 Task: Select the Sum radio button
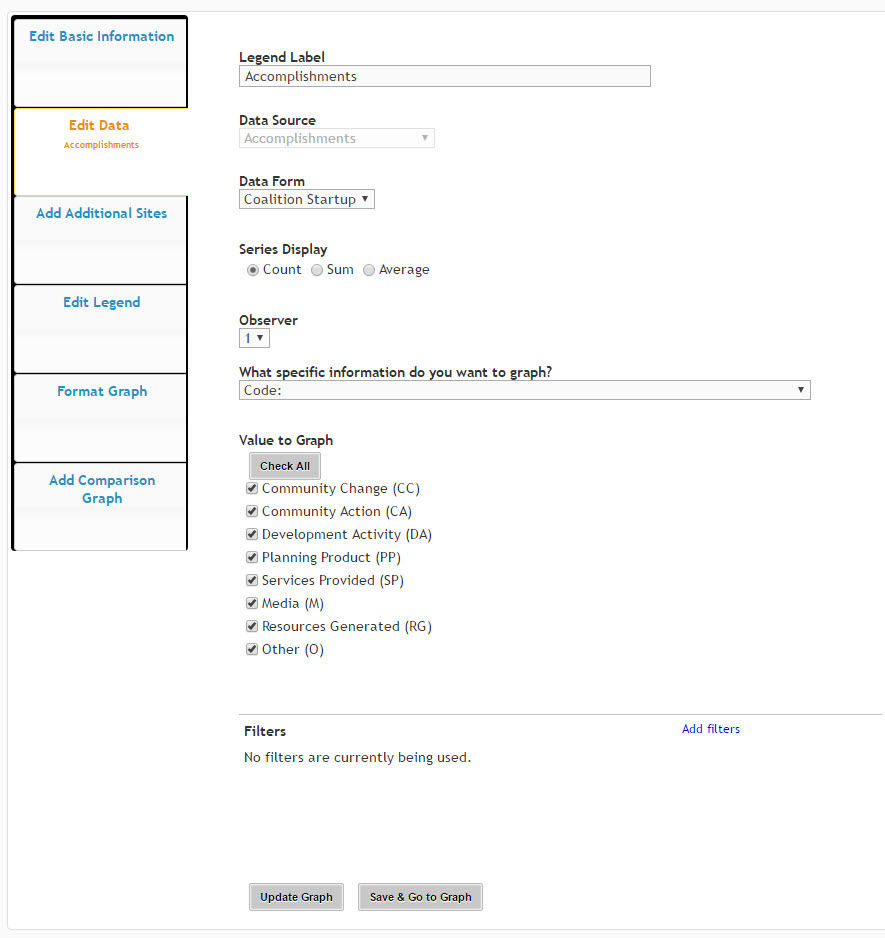[317, 270]
